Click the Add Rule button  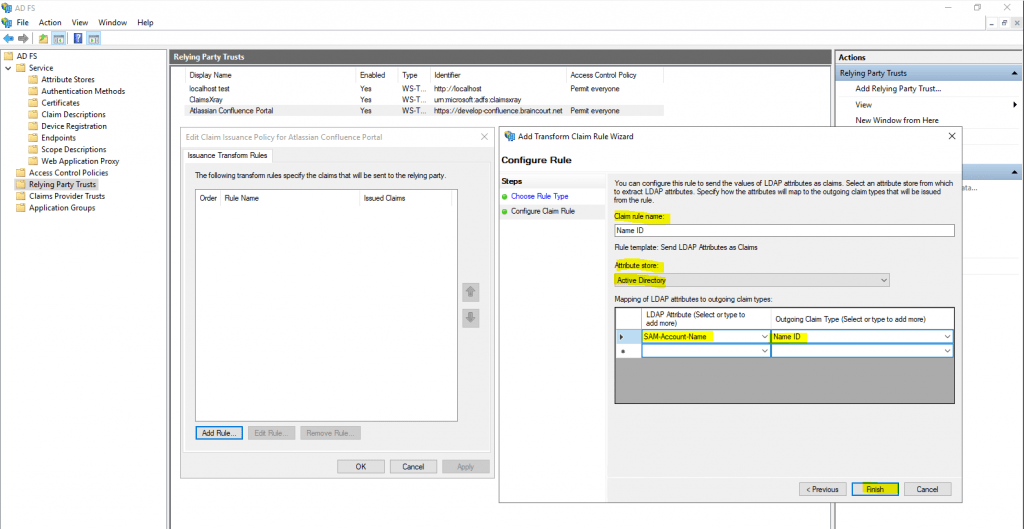[219, 433]
